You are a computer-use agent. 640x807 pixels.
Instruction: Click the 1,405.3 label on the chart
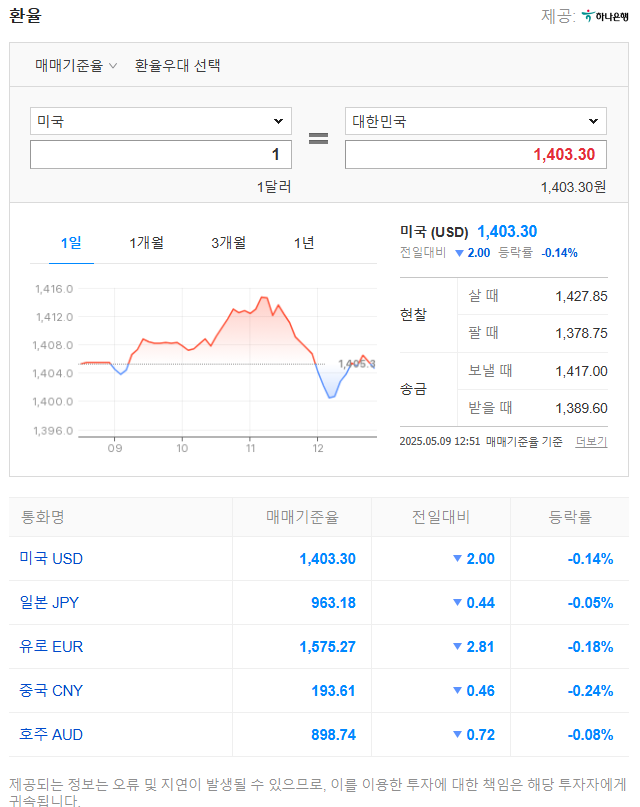[357, 364]
